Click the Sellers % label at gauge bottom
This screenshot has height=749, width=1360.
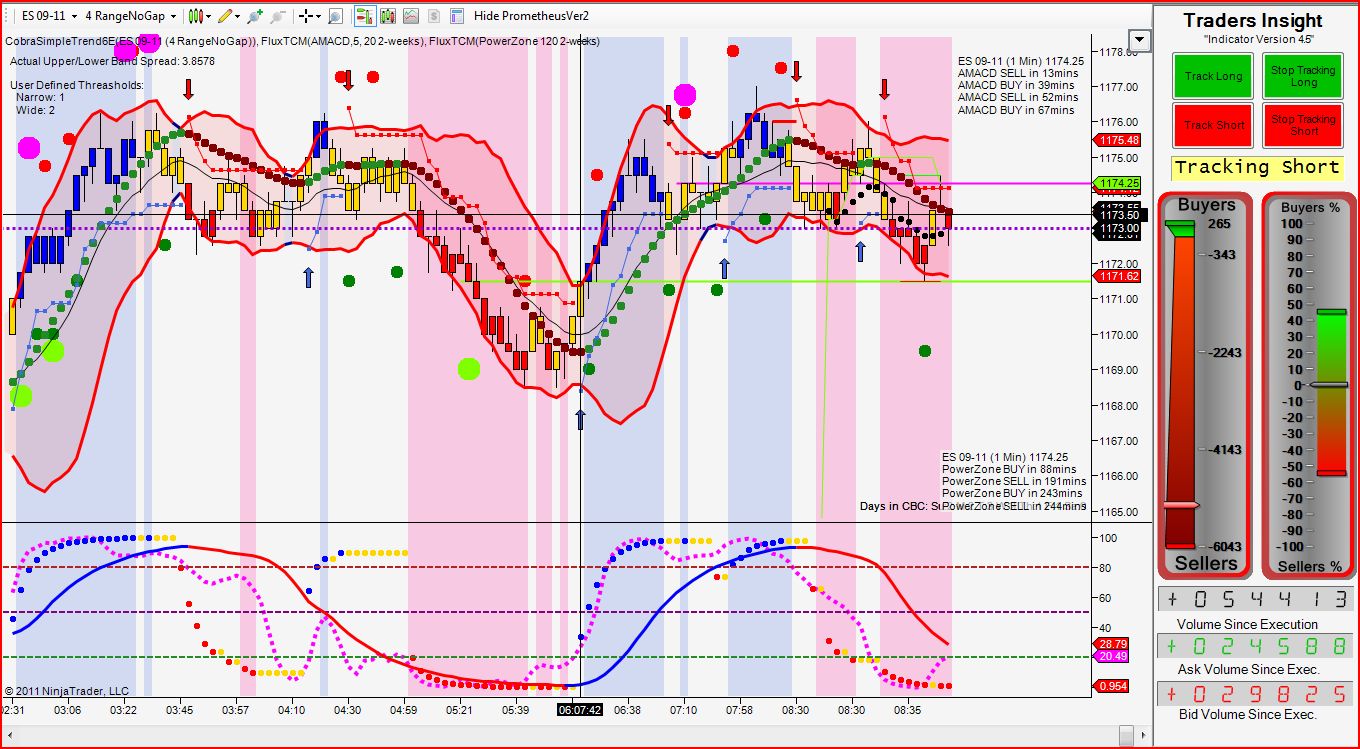1308,566
